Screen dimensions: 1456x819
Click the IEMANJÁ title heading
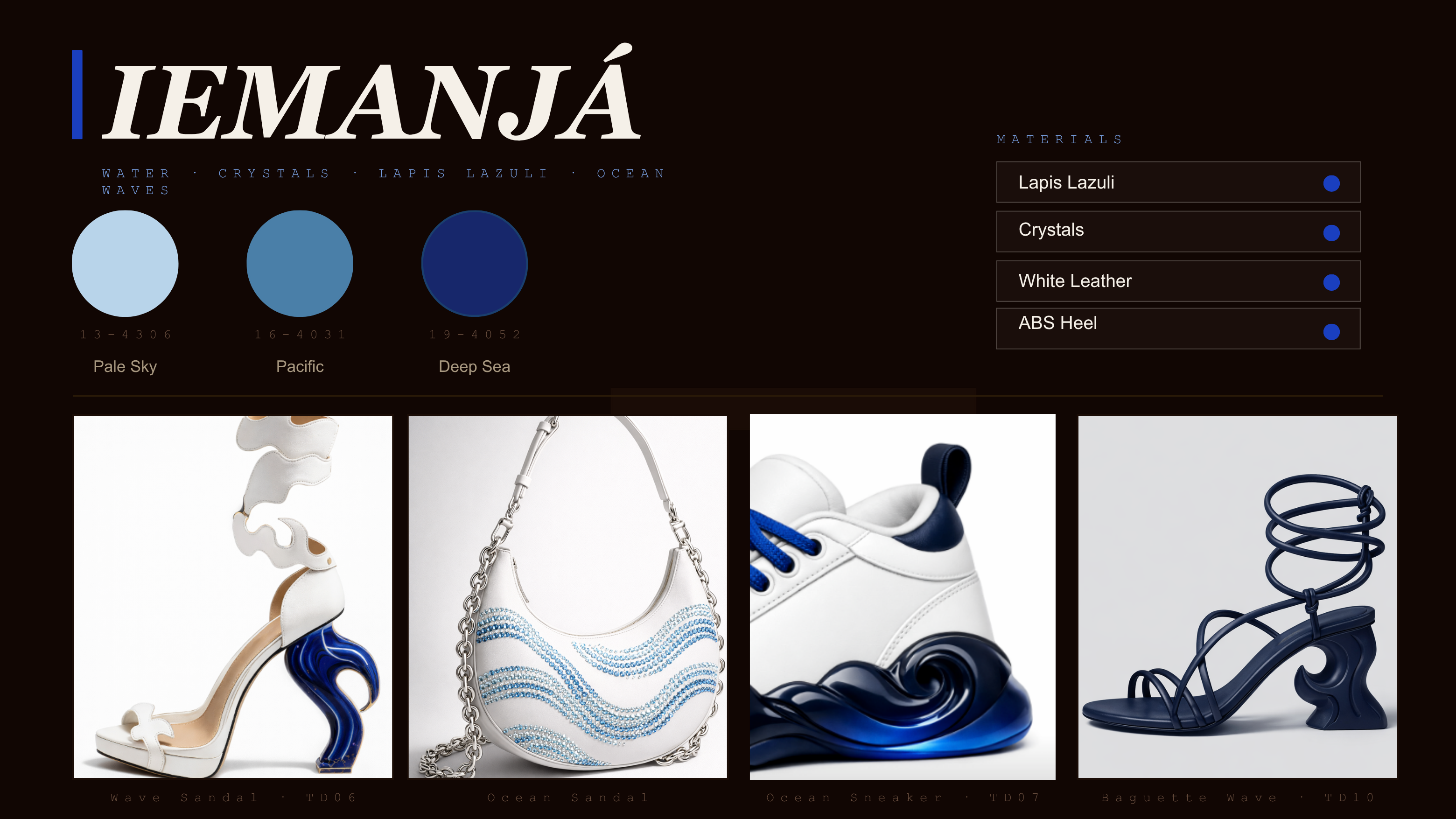371,93
